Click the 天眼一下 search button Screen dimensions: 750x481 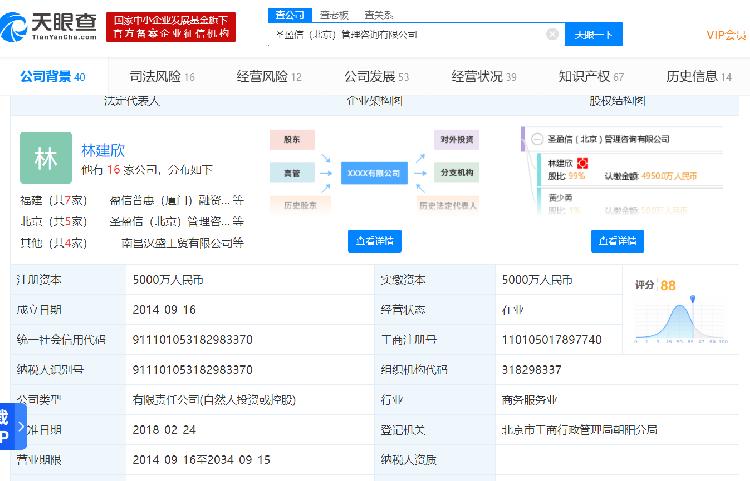[x=594, y=34]
